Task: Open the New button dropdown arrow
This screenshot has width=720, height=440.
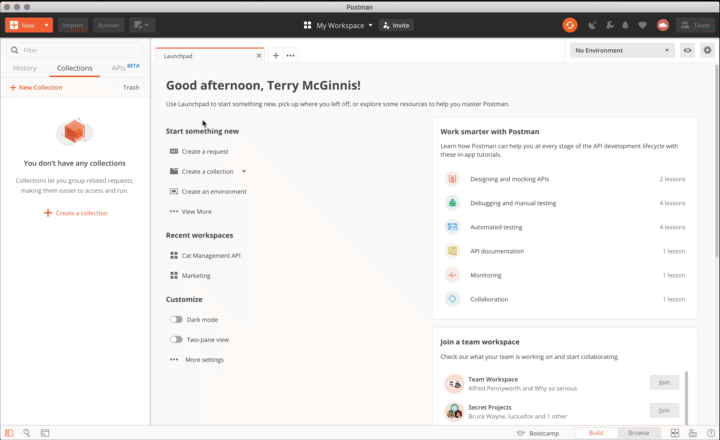Action: (47, 25)
